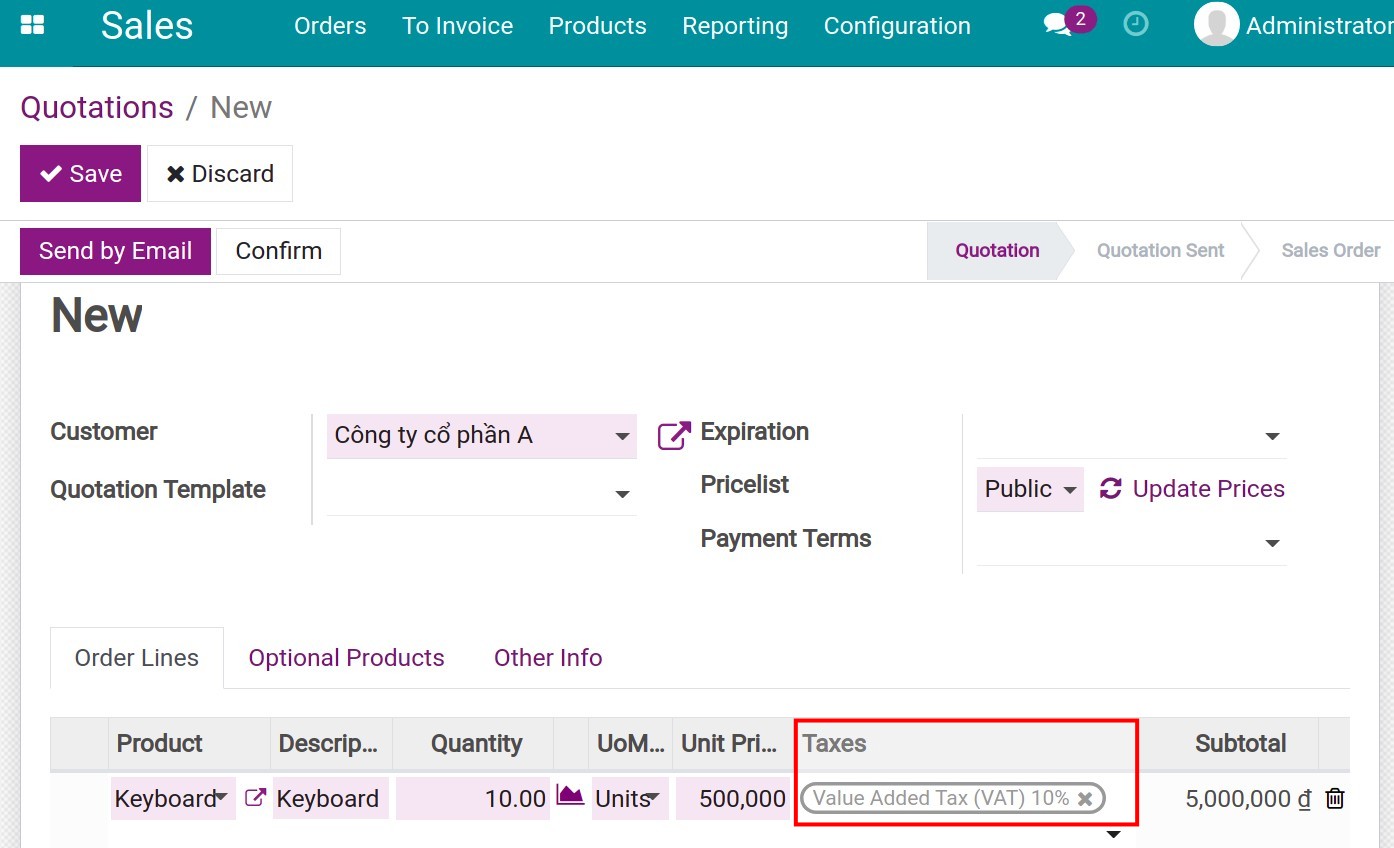
Task: Open the To Invoice menu
Action: tap(458, 26)
